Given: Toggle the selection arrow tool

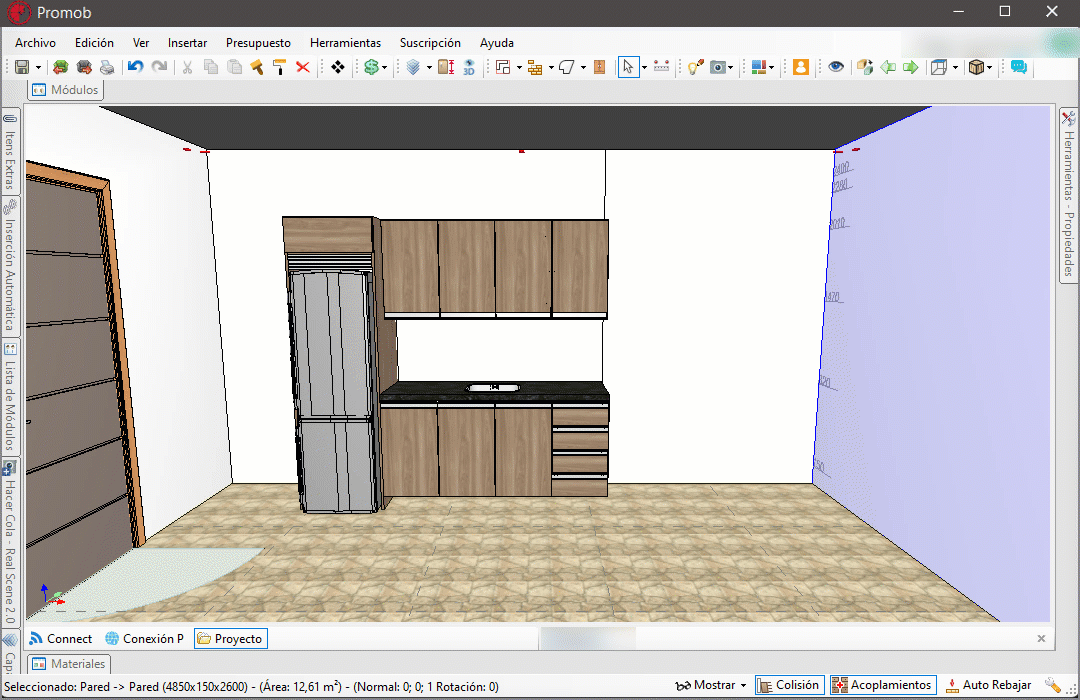Looking at the screenshot, I should coord(628,67).
